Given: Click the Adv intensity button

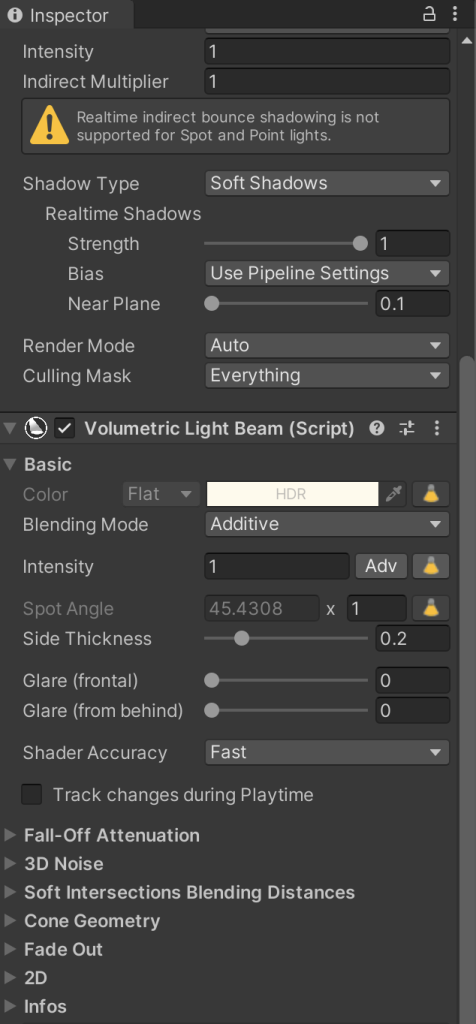Looking at the screenshot, I should [x=381, y=566].
